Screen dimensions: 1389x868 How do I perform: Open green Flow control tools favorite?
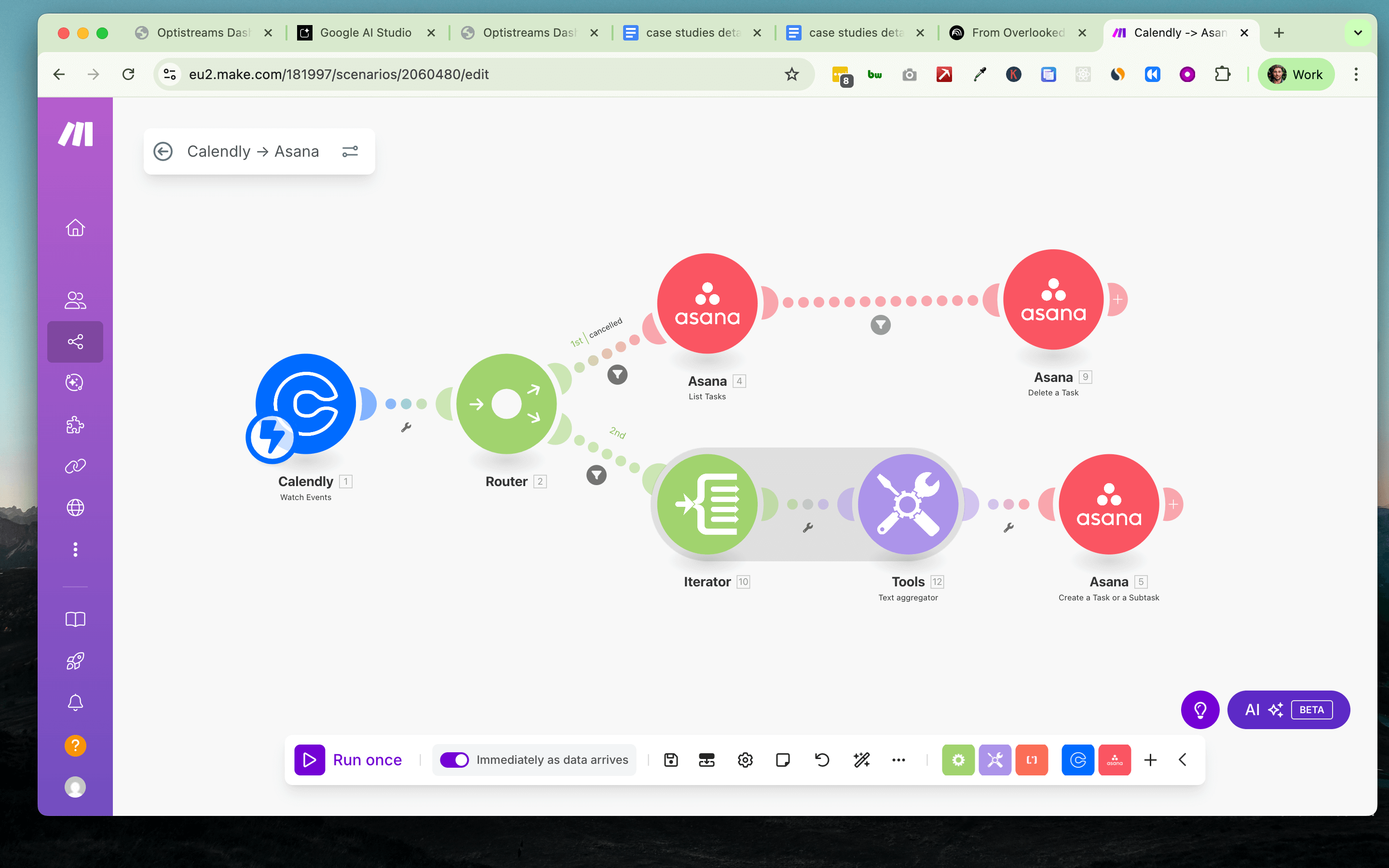[x=958, y=759]
